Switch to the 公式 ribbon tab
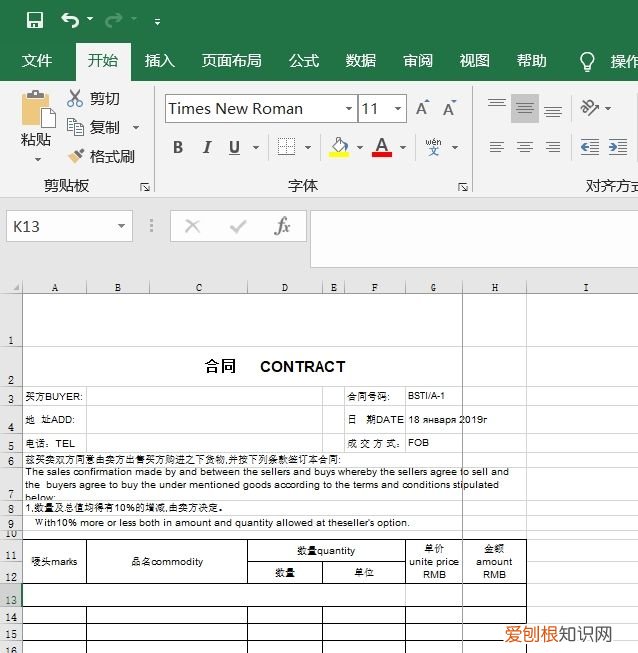 [x=304, y=61]
